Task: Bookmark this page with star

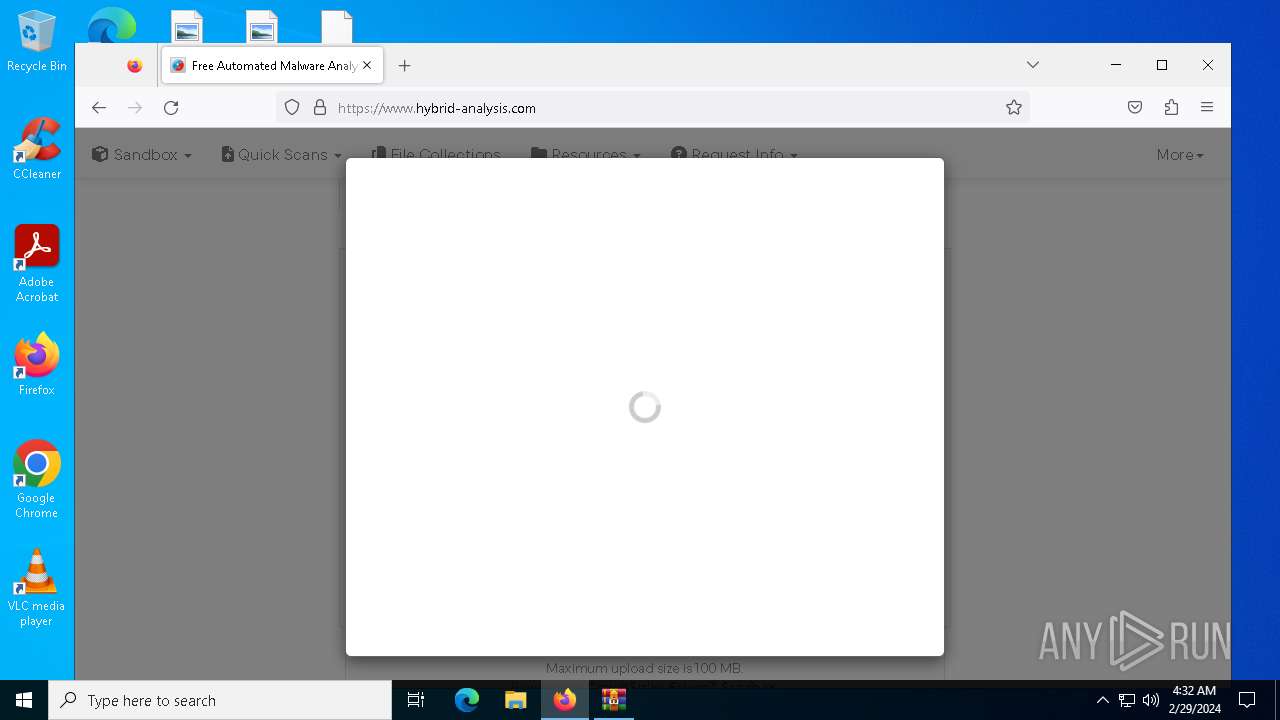Action: (x=1014, y=108)
